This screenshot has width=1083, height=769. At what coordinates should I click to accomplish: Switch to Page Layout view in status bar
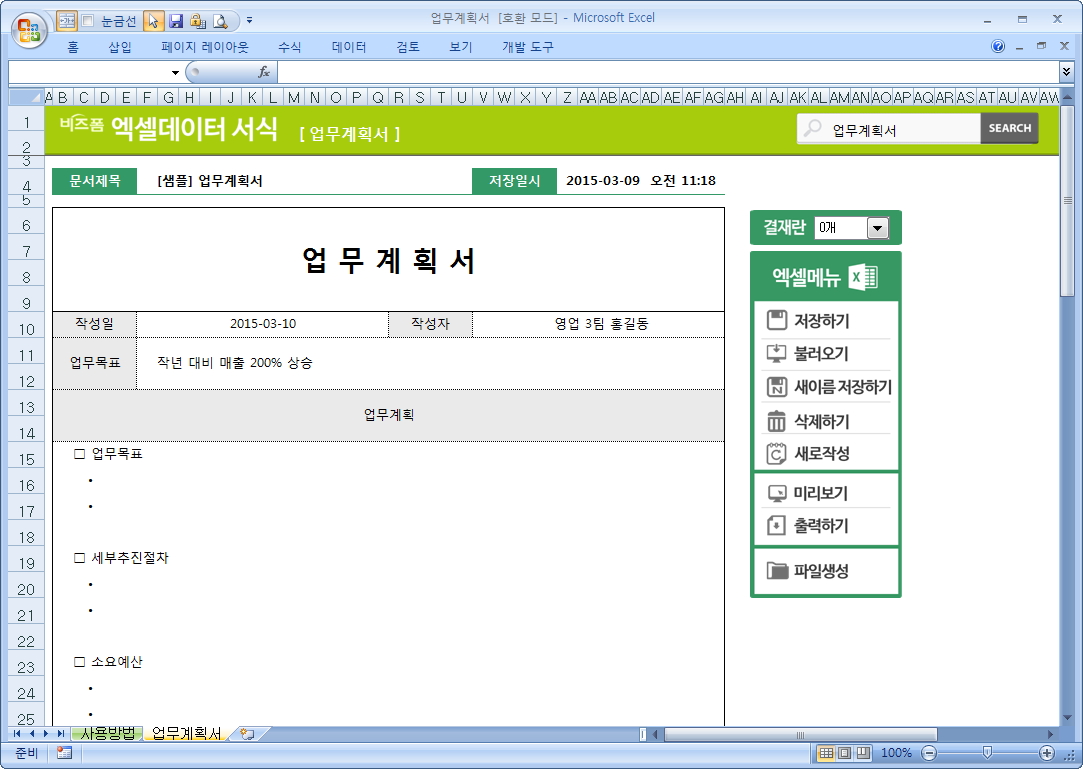[x=844, y=753]
